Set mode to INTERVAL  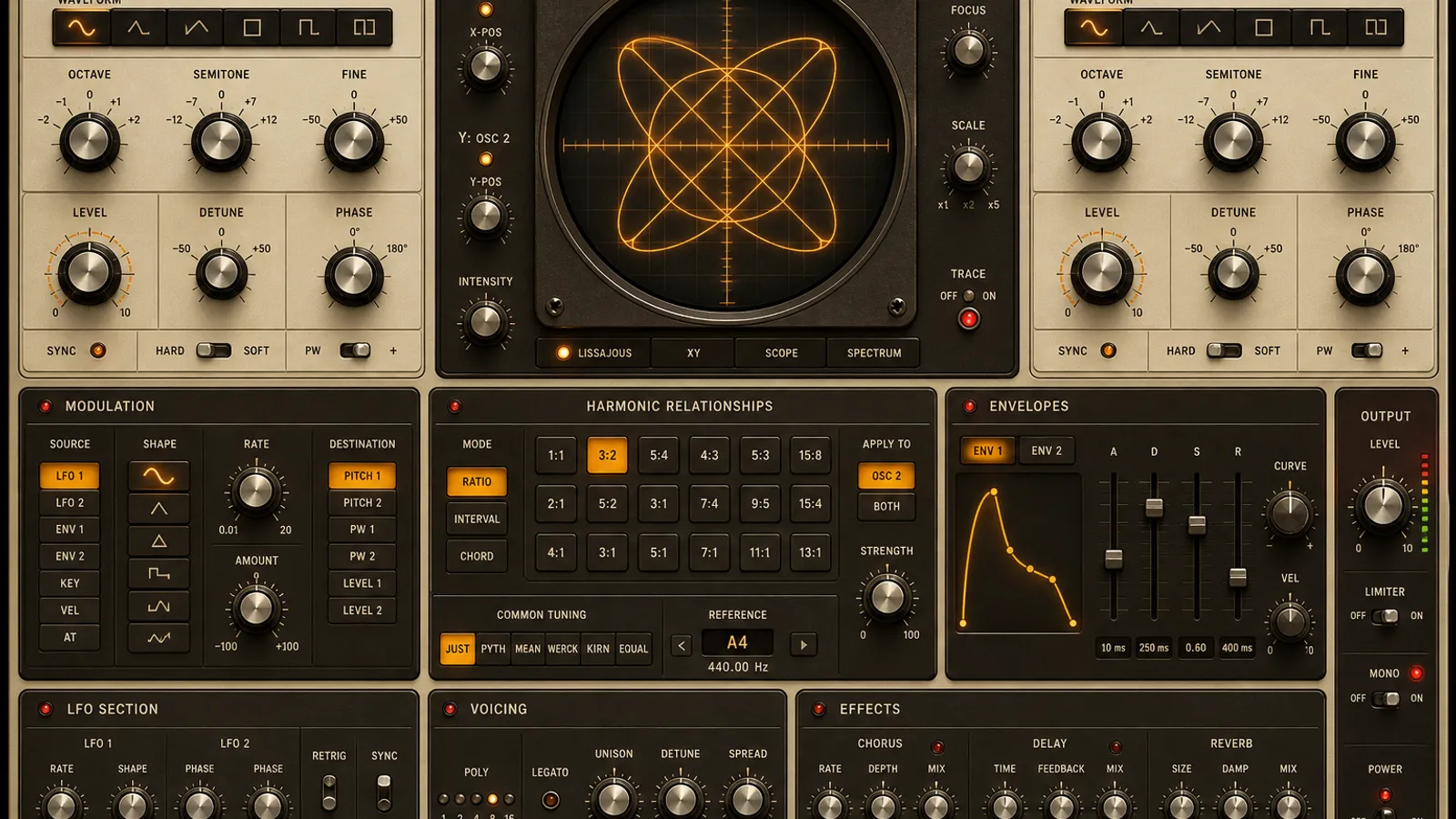[477, 519]
